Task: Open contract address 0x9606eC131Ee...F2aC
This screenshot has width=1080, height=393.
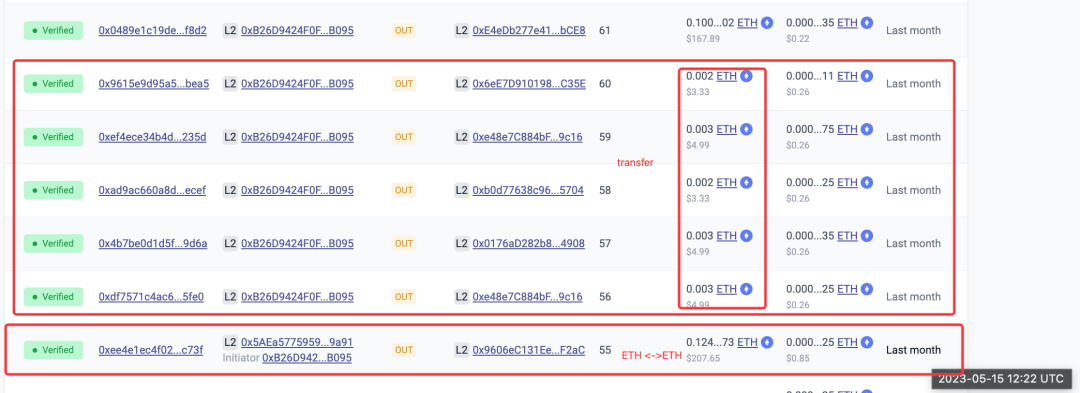Action: (529, 350)
